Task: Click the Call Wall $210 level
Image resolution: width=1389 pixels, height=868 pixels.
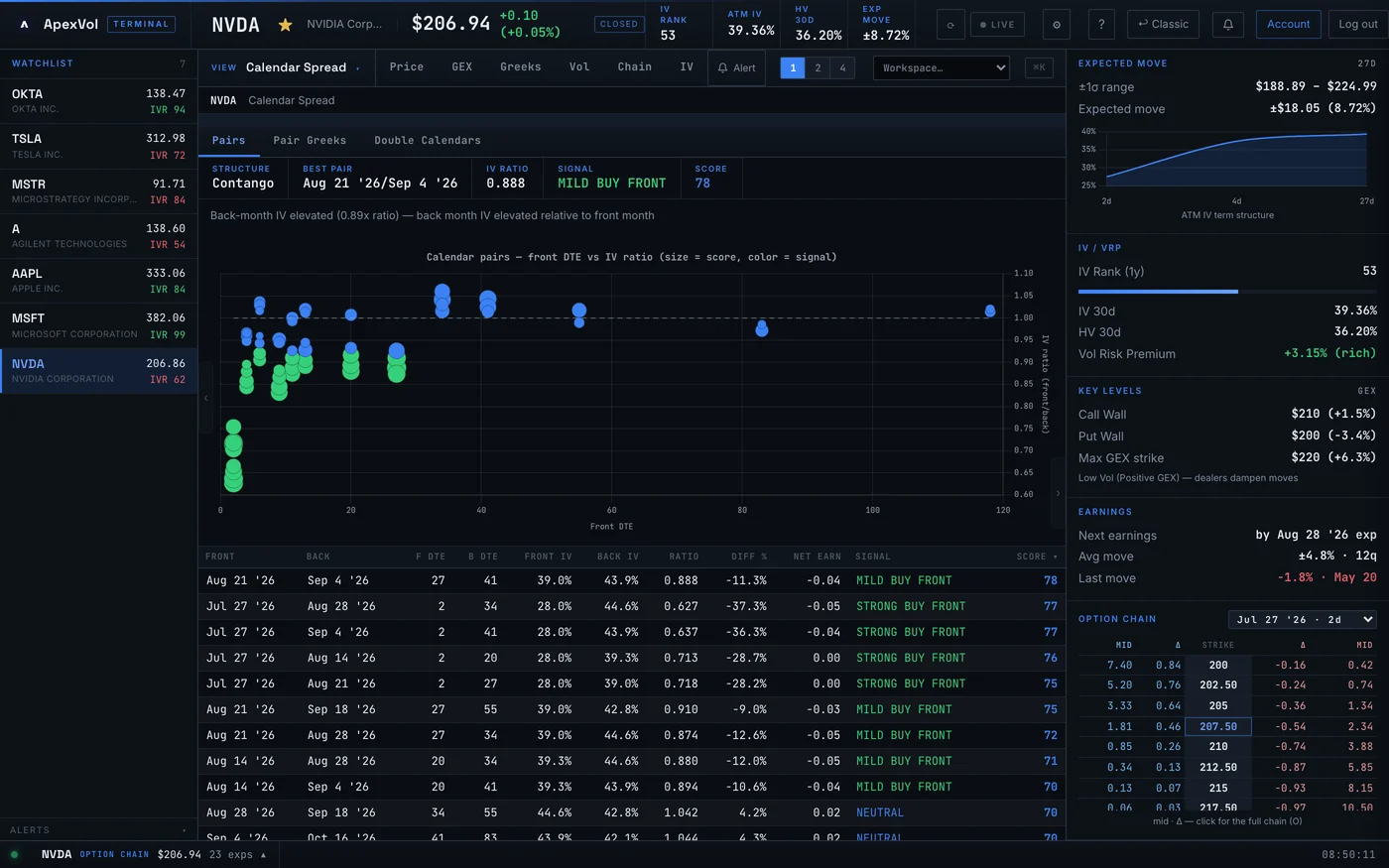Action: point(1227,414)
